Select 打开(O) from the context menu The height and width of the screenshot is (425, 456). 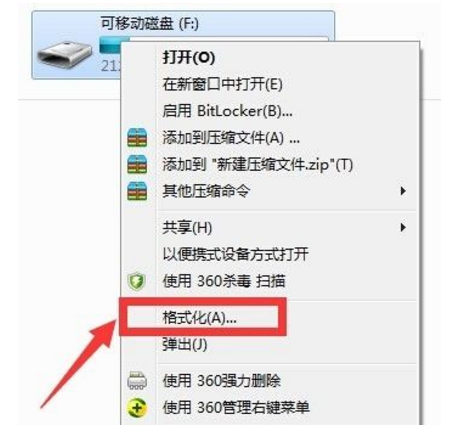tap(189, 57)
